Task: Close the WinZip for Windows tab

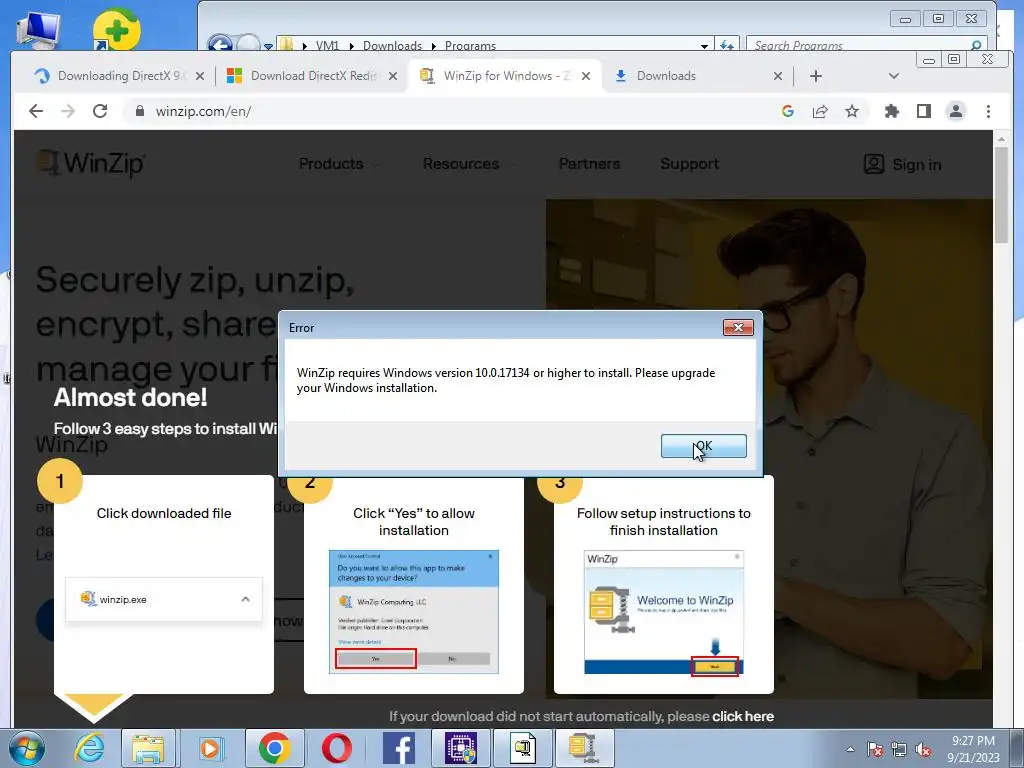Action: click(x=586, y=76)
